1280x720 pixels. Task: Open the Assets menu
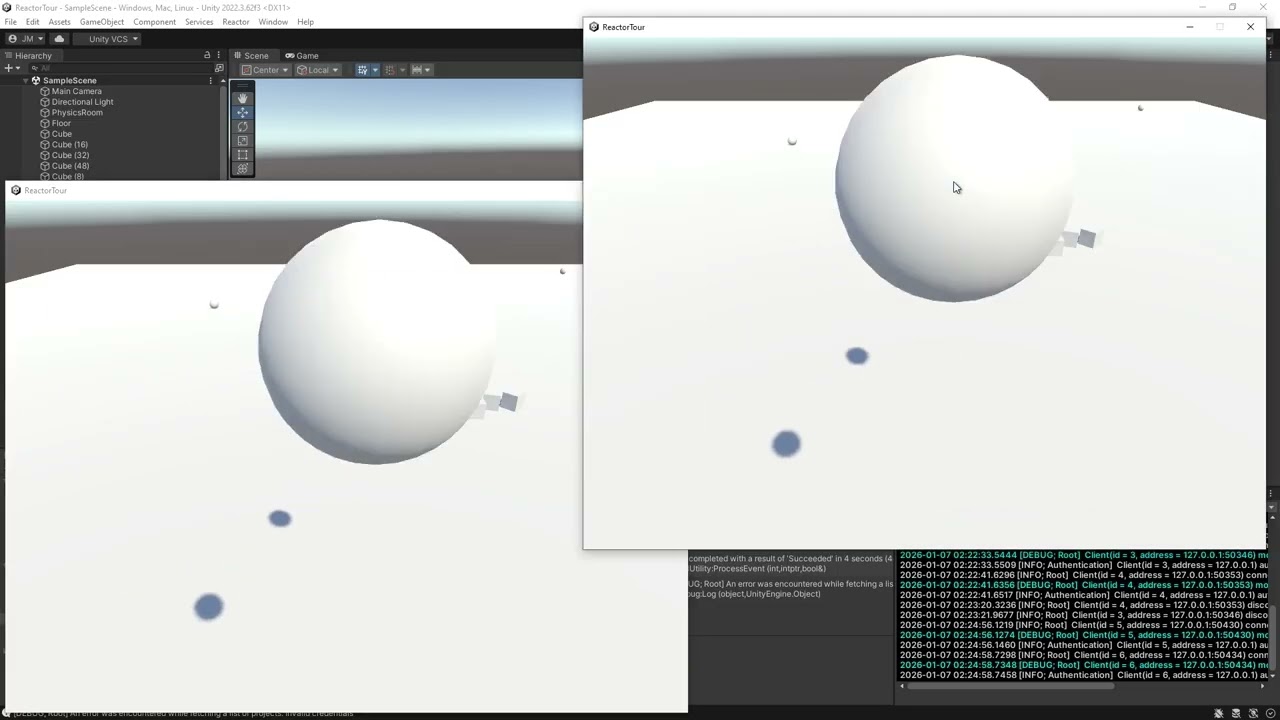pos(59,22)
